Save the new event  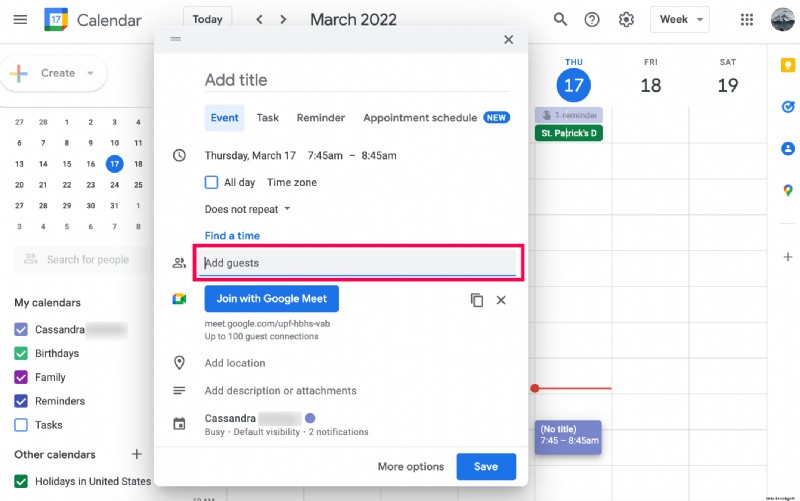tap(486, 466)
